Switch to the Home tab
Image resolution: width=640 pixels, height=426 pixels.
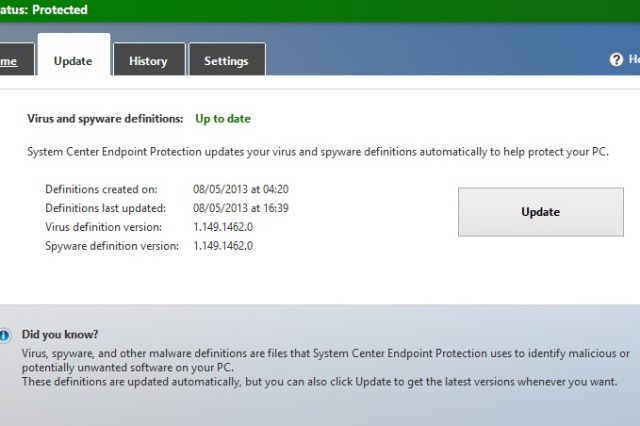tap(10, 60)
